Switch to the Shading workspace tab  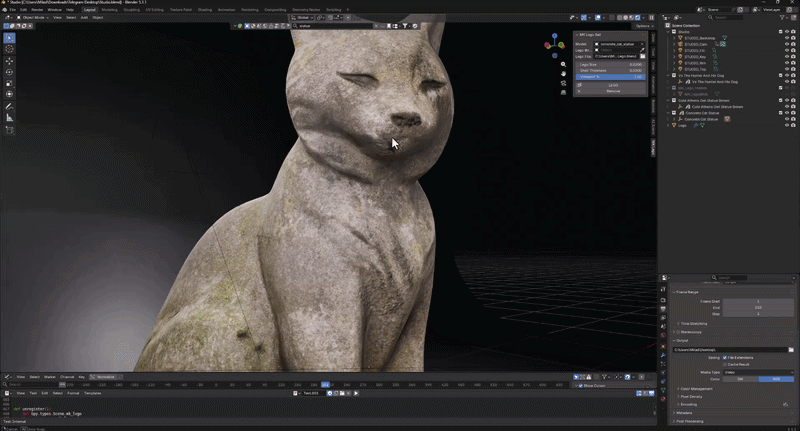(x=205, y=10)
